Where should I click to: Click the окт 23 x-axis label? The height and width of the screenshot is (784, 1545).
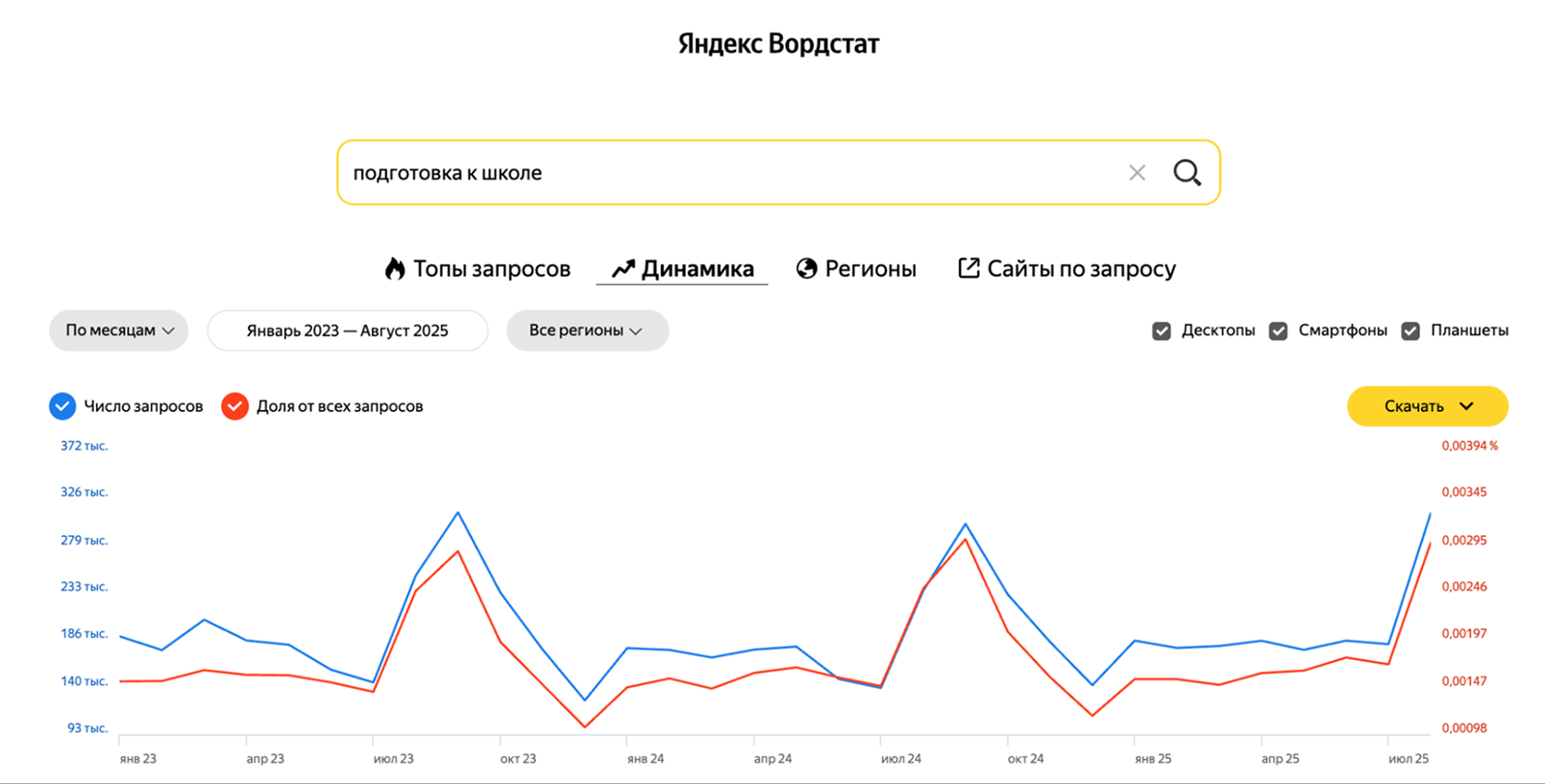pyautogui.click(x=518, y=759)
